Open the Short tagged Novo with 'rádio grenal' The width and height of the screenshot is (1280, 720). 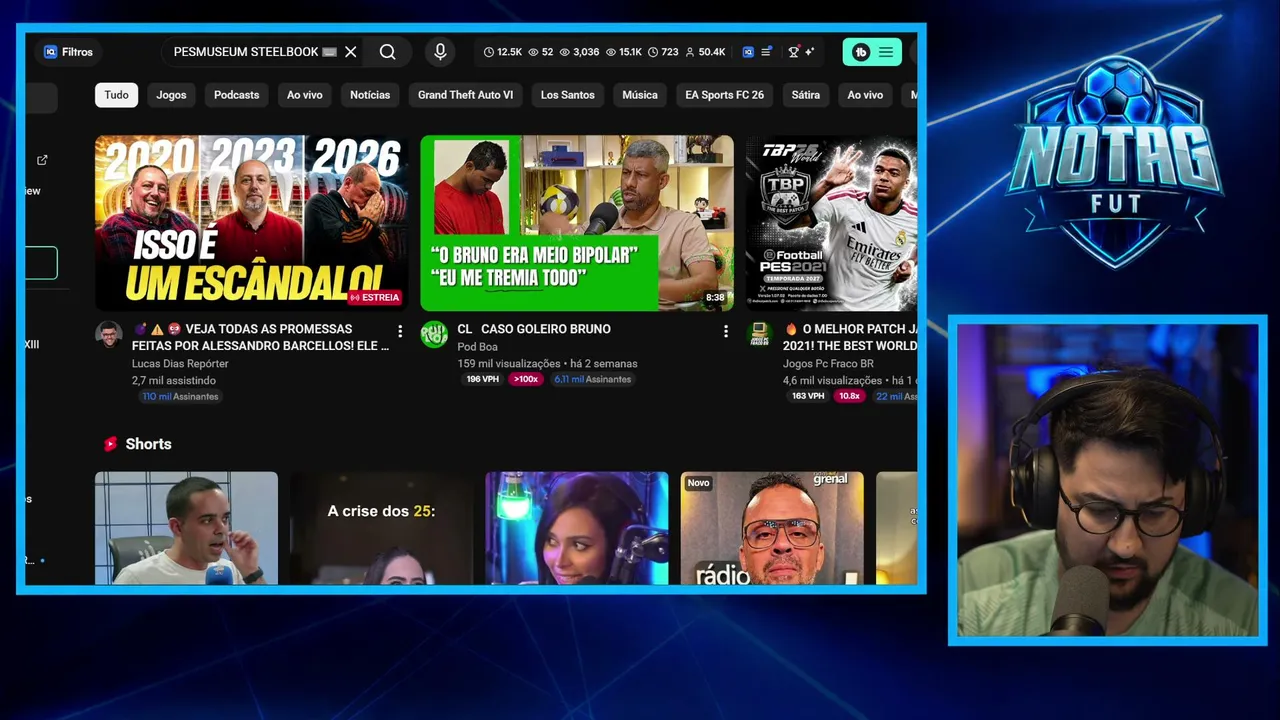[x=772, y=528]
